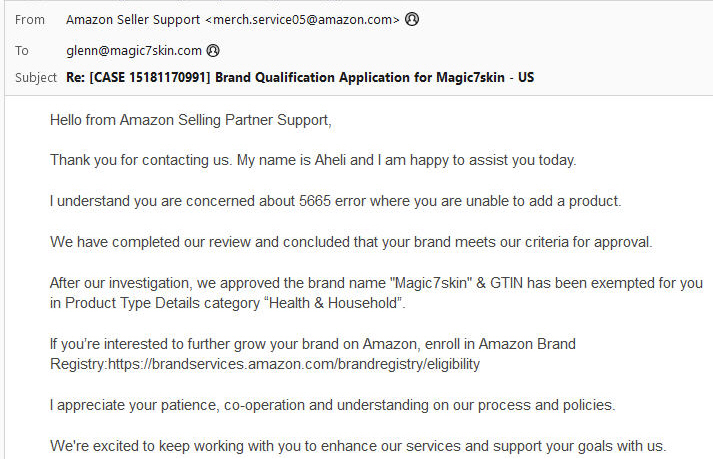Click the contact icon beside the sender address
Viewport: 713px width, 459px height.
pyautogui.click(x=412, y=19)
